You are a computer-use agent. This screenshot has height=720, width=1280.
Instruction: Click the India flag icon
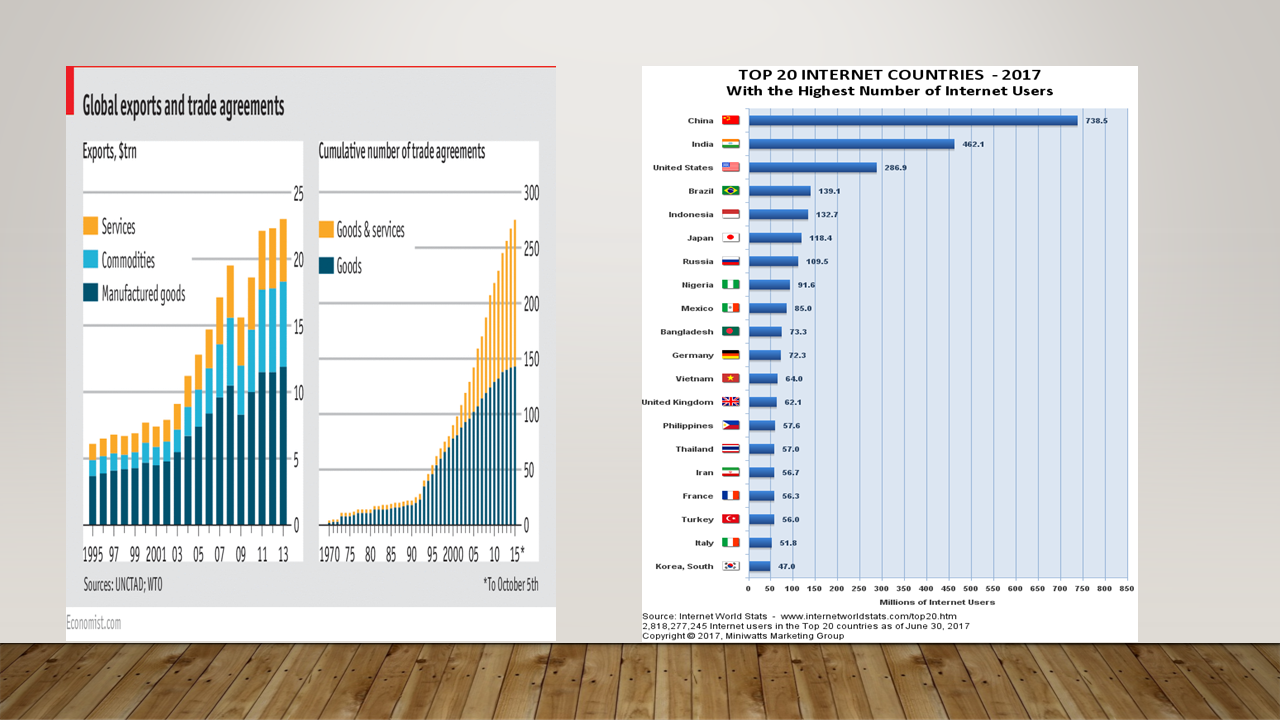(730, 144)
